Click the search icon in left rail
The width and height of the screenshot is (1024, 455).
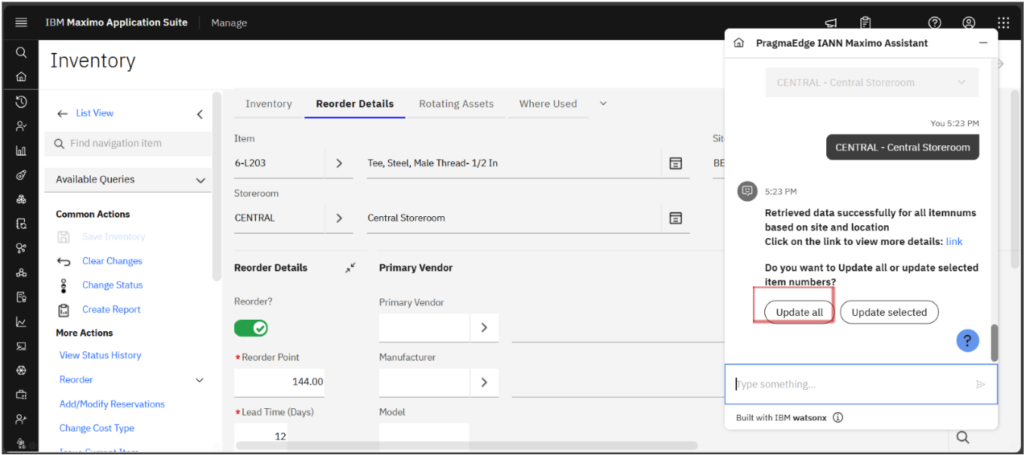[21, 53]
